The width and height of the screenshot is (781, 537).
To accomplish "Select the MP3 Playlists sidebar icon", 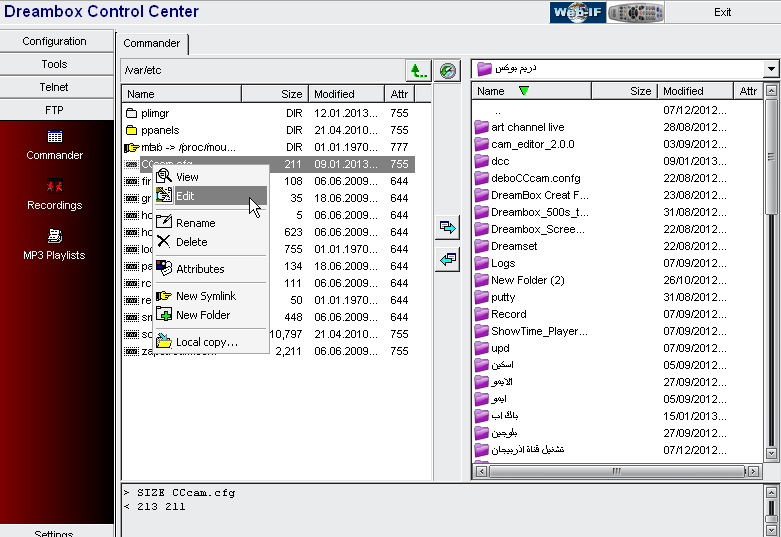I will point(54,245).
